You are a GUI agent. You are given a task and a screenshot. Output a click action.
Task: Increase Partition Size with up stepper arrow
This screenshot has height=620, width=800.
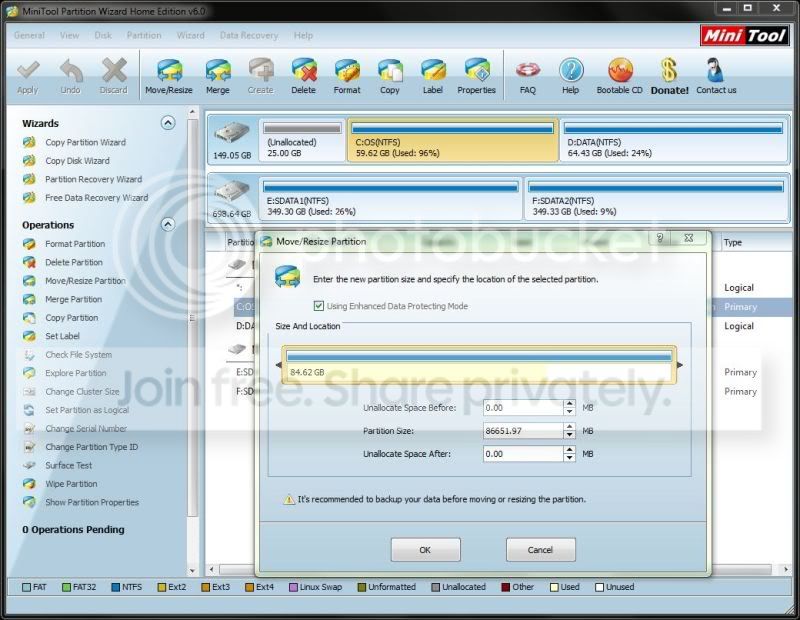pos(569,427)
